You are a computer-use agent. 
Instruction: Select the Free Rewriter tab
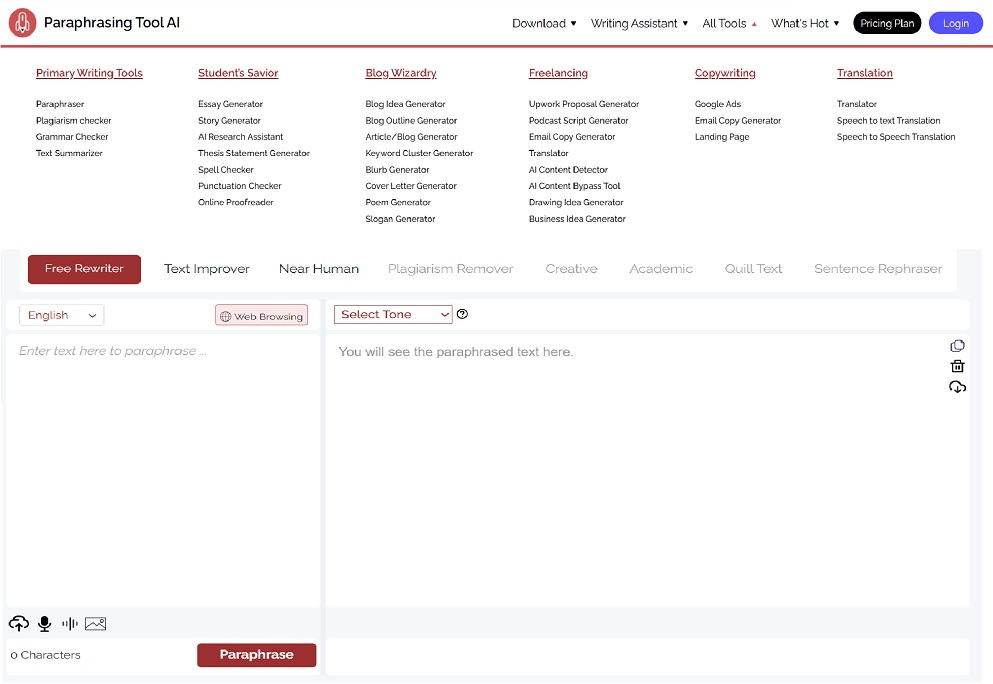pyautogui.click(x=84, y=269)
